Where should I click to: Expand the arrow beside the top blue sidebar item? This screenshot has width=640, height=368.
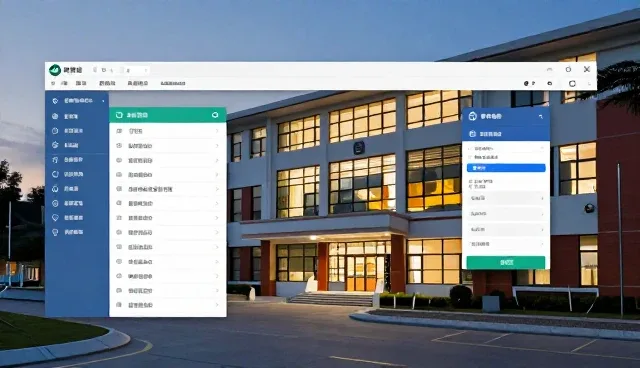click(x=103, y=101)
